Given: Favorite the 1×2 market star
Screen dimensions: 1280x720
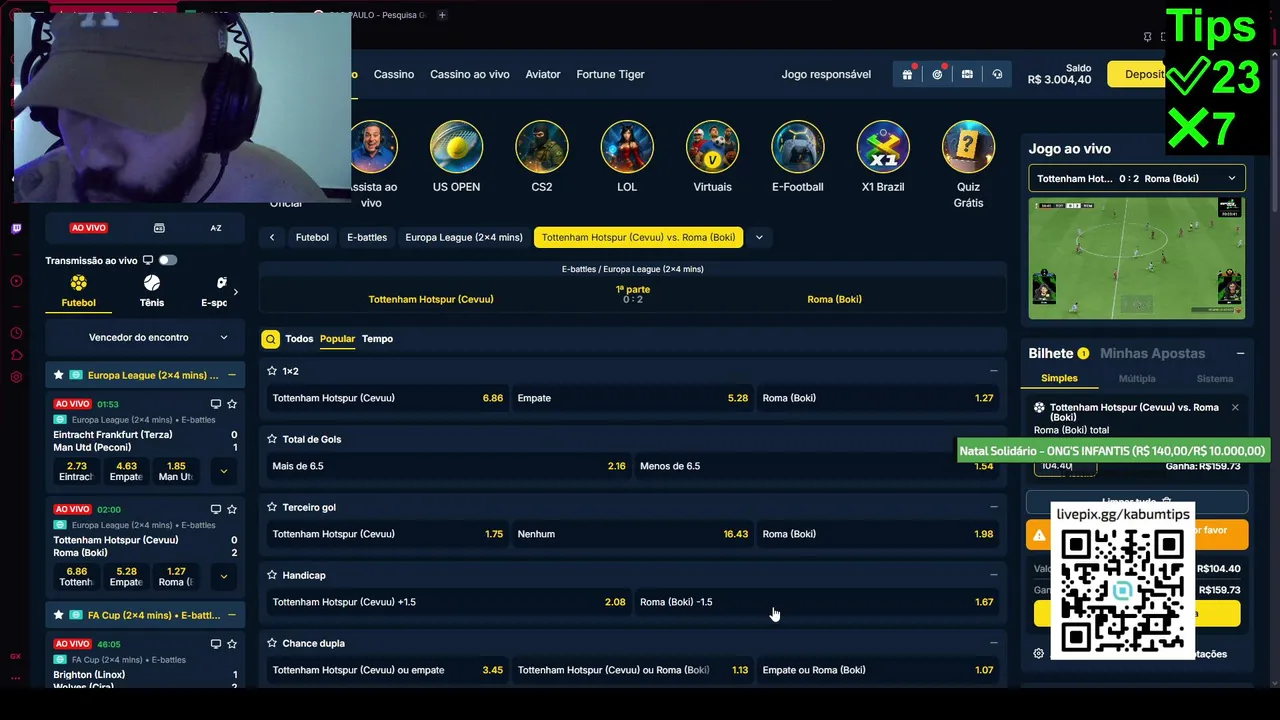Looking at the screenshot, I should 272,371.
